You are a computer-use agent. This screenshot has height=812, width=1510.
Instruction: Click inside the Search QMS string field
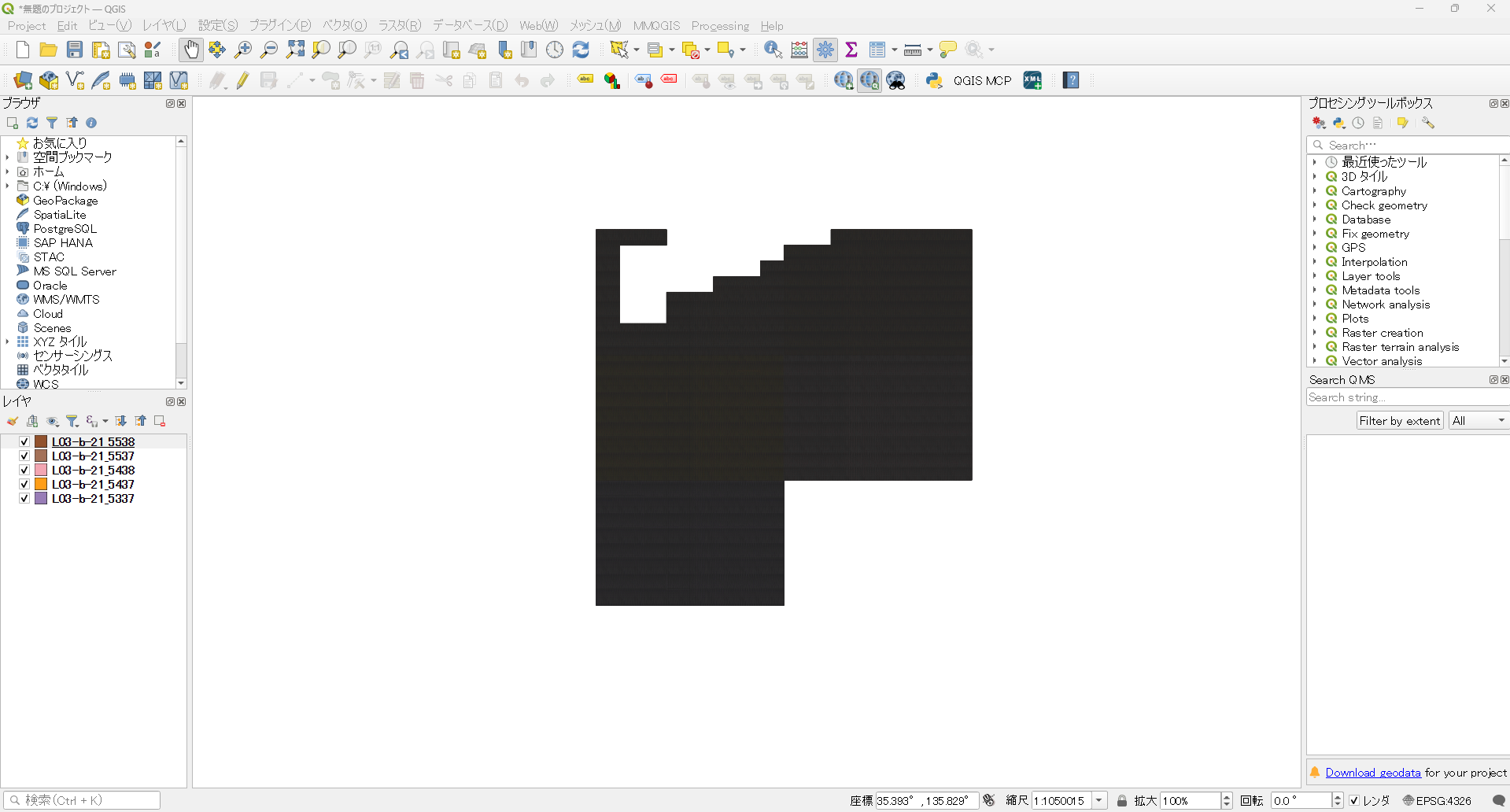[1401, 397]
